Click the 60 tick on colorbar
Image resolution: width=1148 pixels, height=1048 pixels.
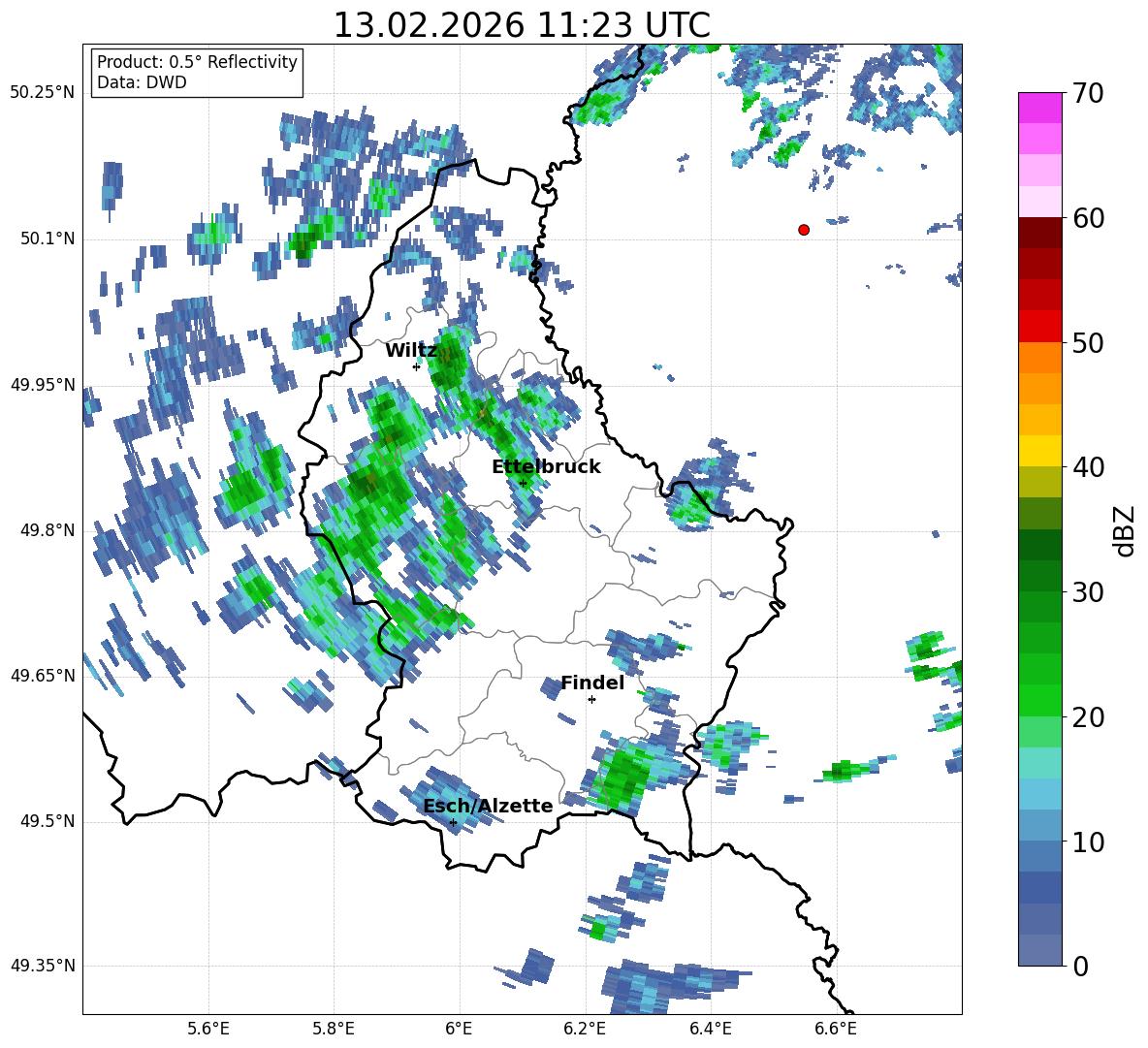click(x=1087, y=218)
